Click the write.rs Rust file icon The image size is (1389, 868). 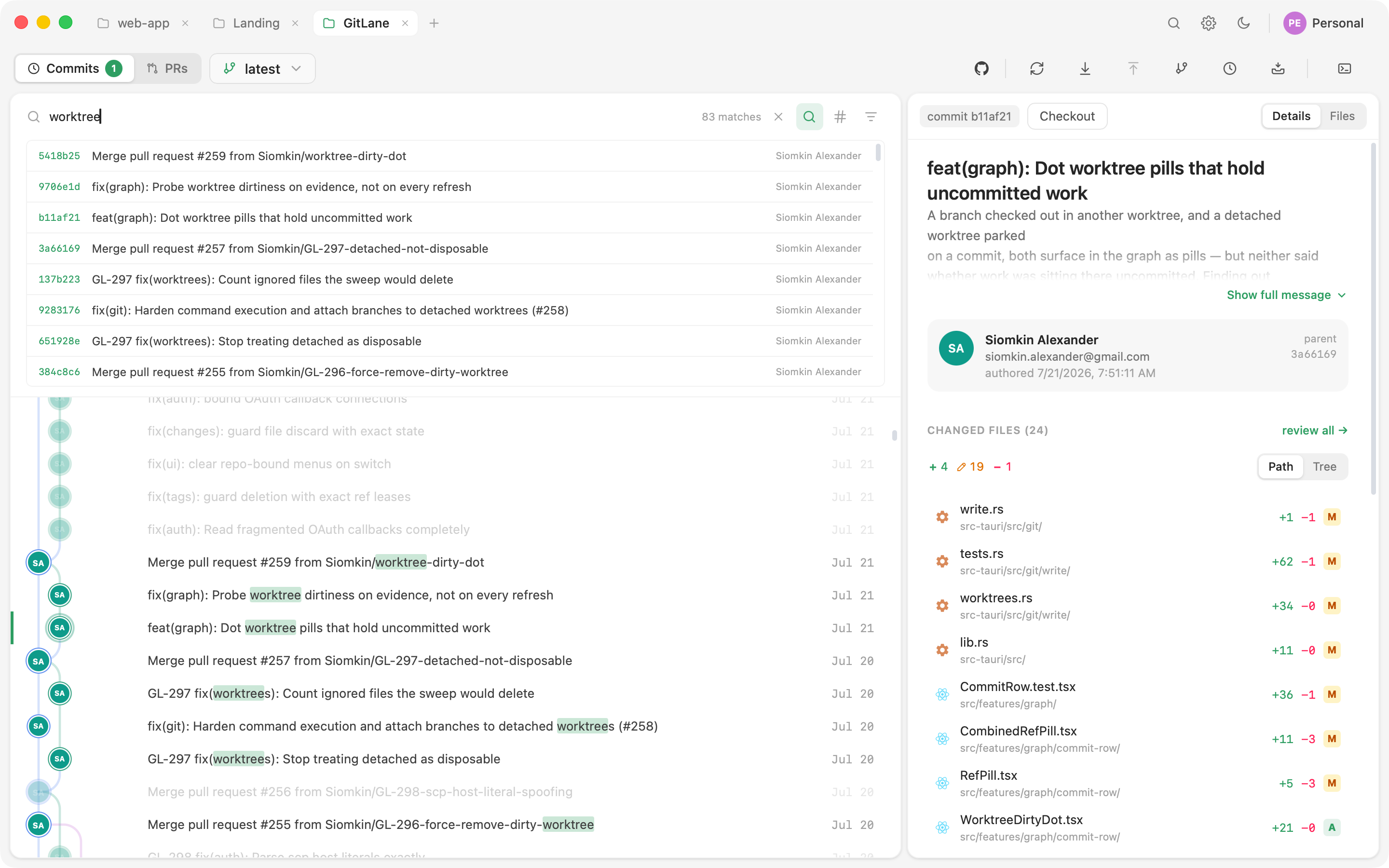[942, 516]
